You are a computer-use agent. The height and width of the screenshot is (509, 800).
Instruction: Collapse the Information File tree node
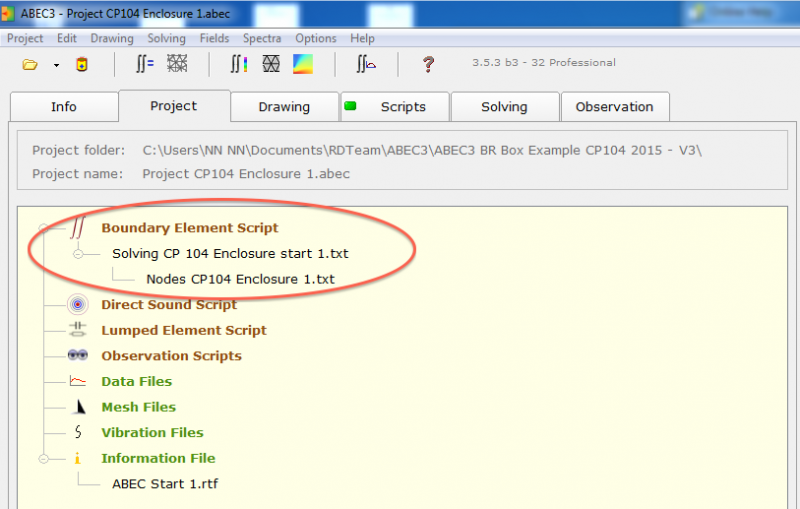coord(43,459)
